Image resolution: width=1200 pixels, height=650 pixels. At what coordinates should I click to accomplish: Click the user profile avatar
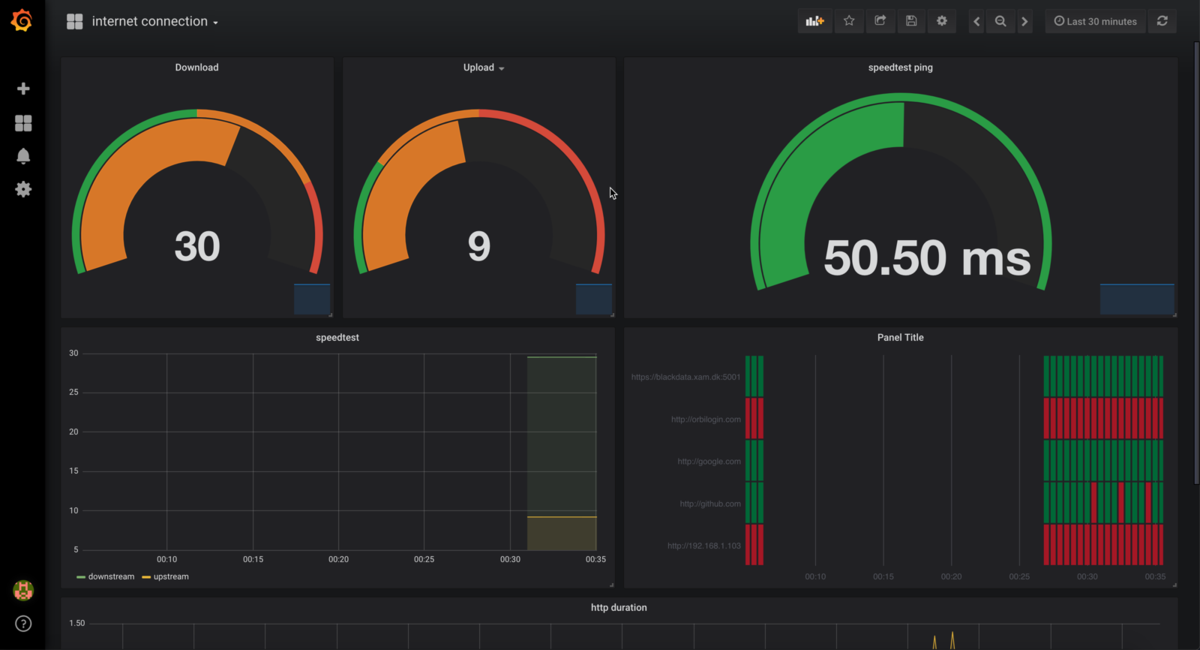tap(22, 590)
